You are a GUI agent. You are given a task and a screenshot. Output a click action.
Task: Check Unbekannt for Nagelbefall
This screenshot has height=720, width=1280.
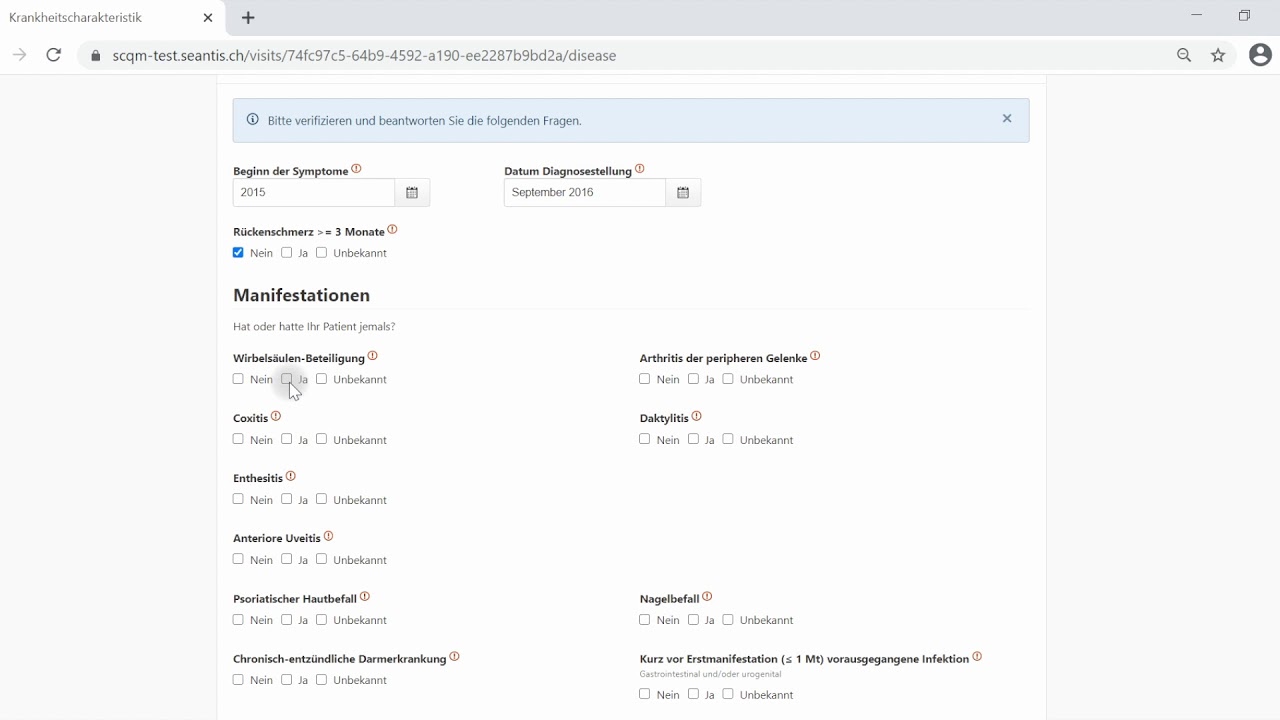729,619
